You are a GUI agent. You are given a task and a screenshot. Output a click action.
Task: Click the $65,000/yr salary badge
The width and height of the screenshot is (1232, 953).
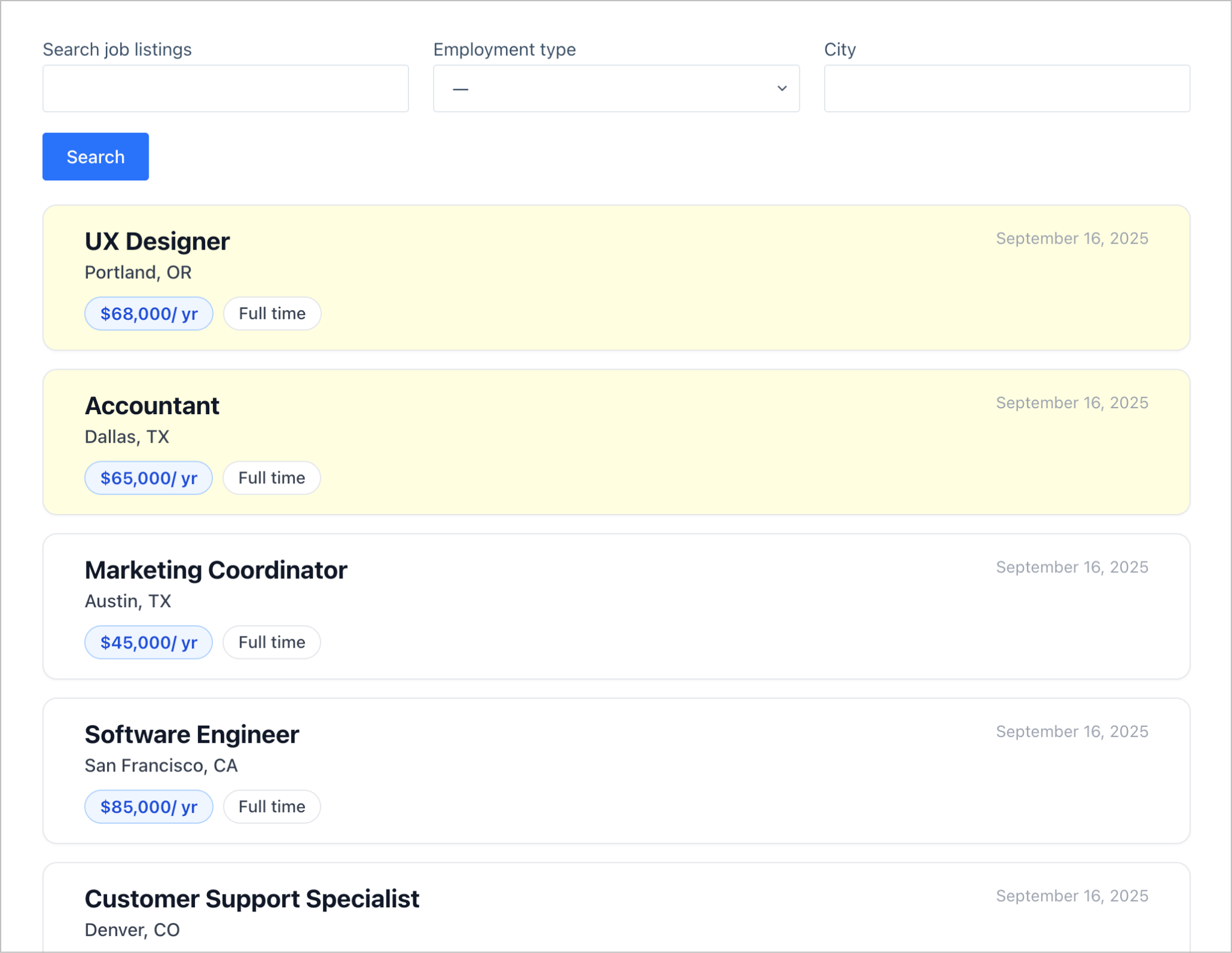148,477
